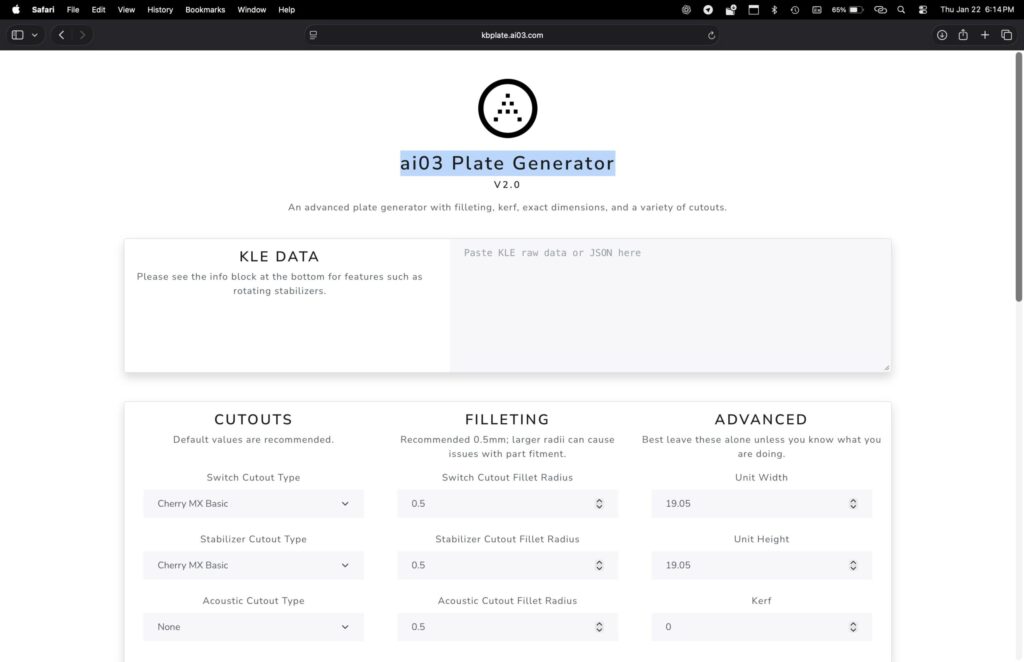Open the Switch Cutout Type dropdown
Viewport: 1024px width, 662px height.
(253, 504)
